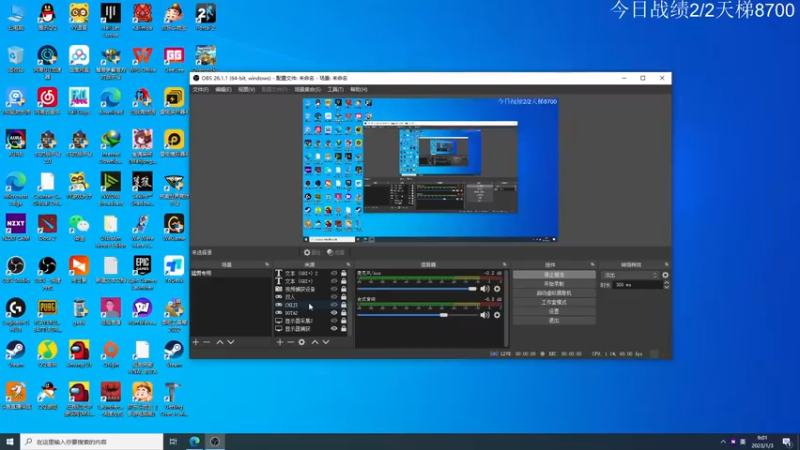Screen dimensions: 800x450
Task: Decrease transition duration with down stepper
Action: [x=666, y=287]
